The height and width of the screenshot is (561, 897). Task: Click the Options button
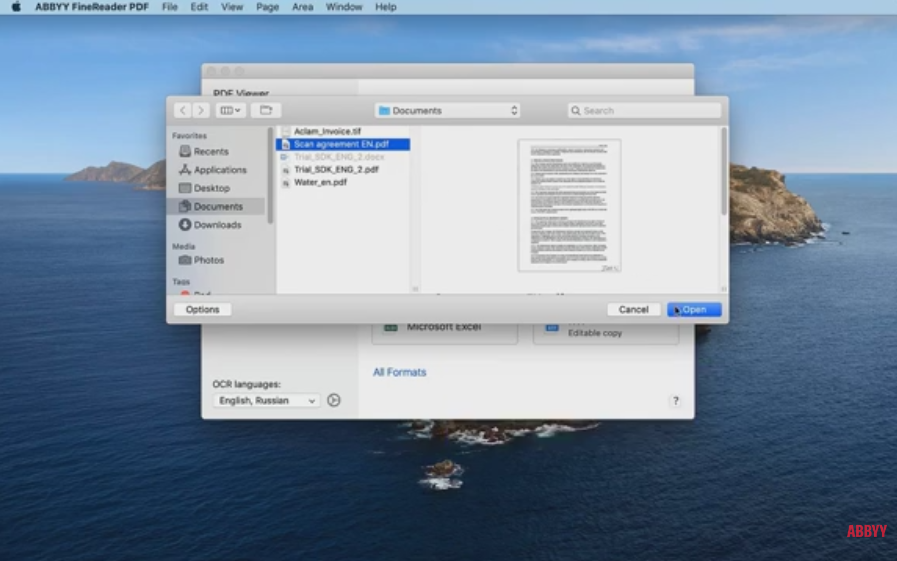click(x=203, y=309)
